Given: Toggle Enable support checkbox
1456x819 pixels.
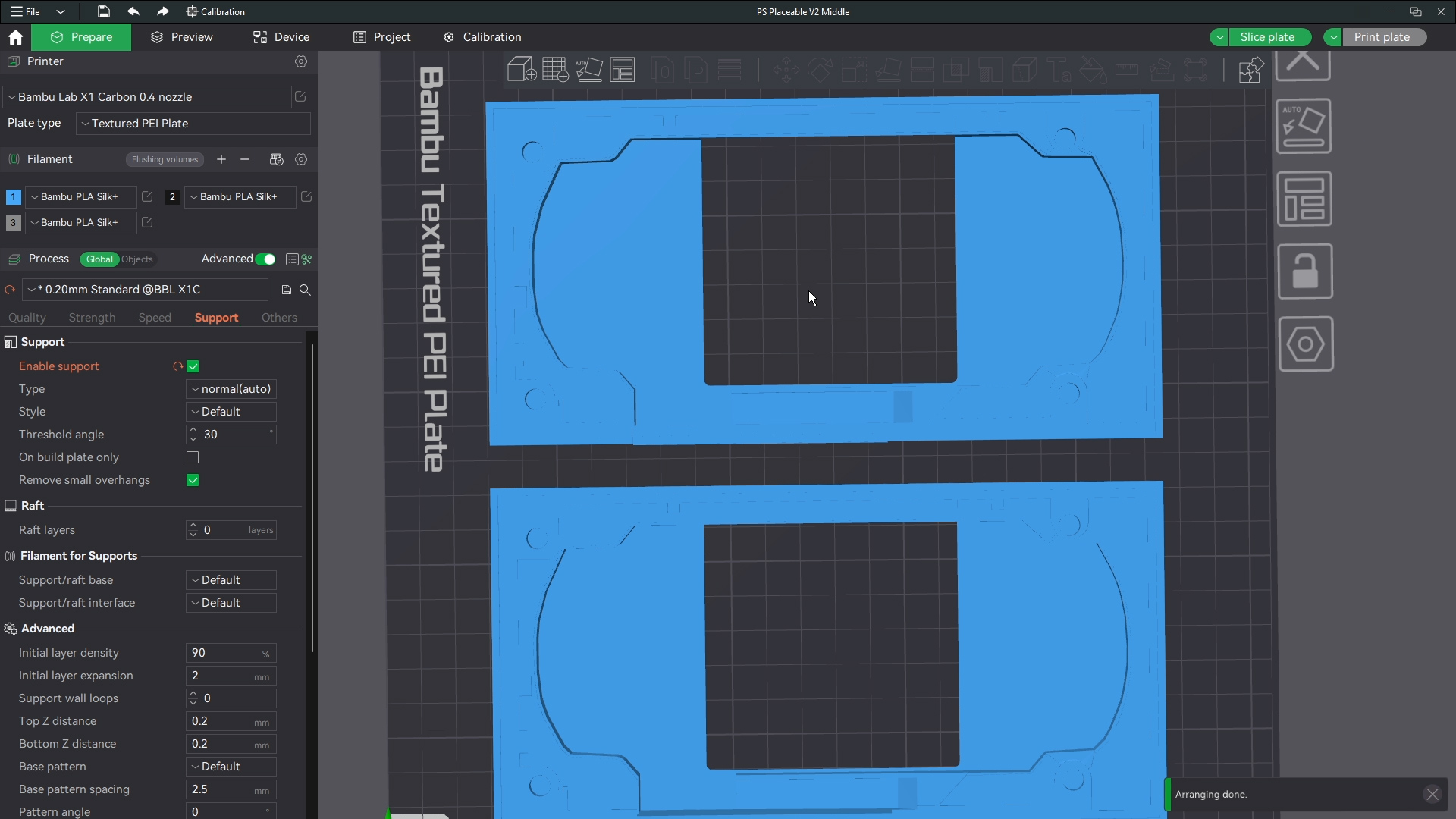Looking at the screenshot, I should click(193, 366).
